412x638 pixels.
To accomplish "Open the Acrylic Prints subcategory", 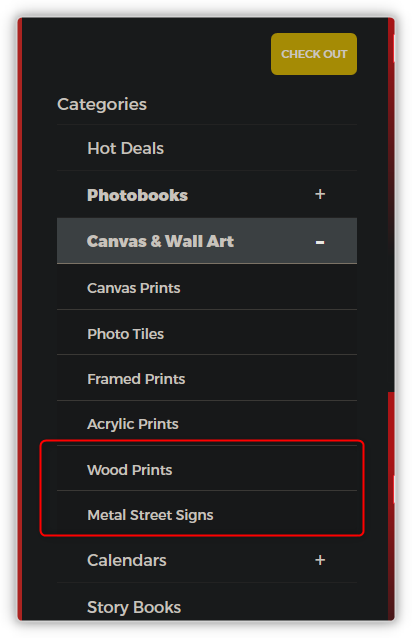I will pyautogui.click(x=133, y=424).
